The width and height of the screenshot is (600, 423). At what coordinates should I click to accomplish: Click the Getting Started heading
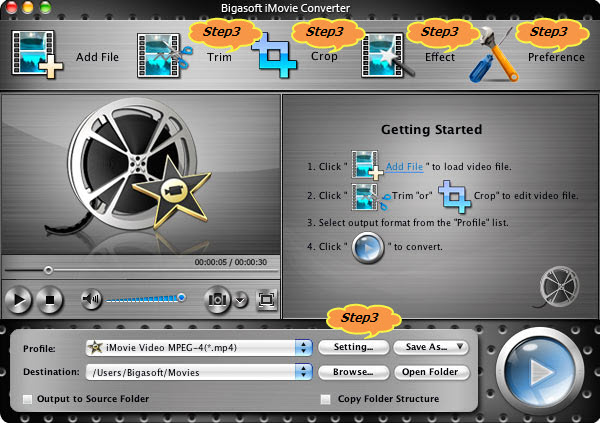point(432,129)
